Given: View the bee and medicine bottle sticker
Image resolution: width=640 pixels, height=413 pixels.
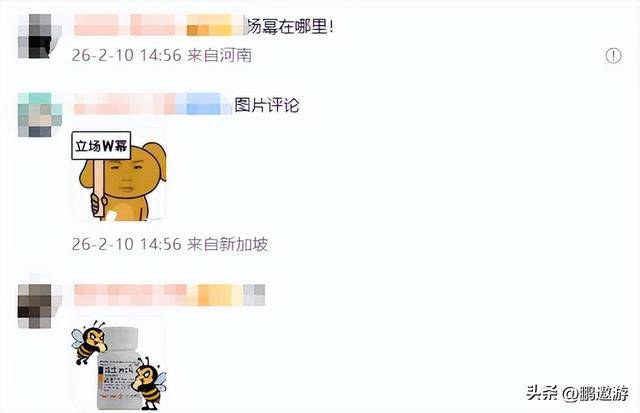Looking at the screenshot, I should (119, 365).
